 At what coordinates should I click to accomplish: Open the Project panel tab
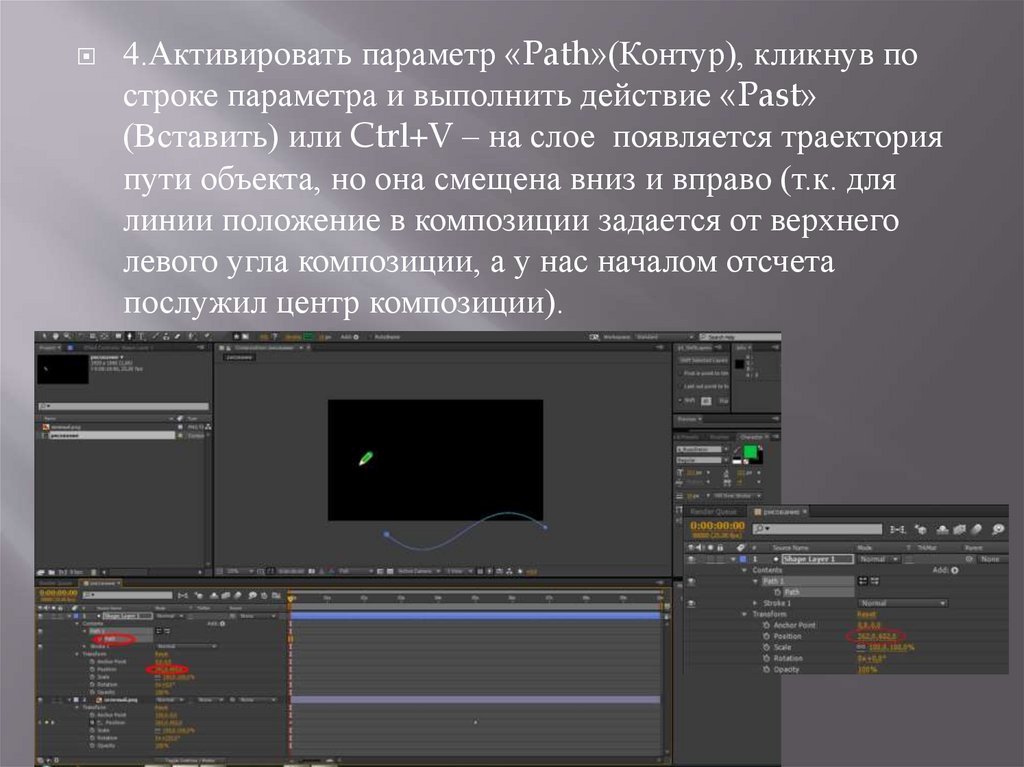tap(49, 348)
